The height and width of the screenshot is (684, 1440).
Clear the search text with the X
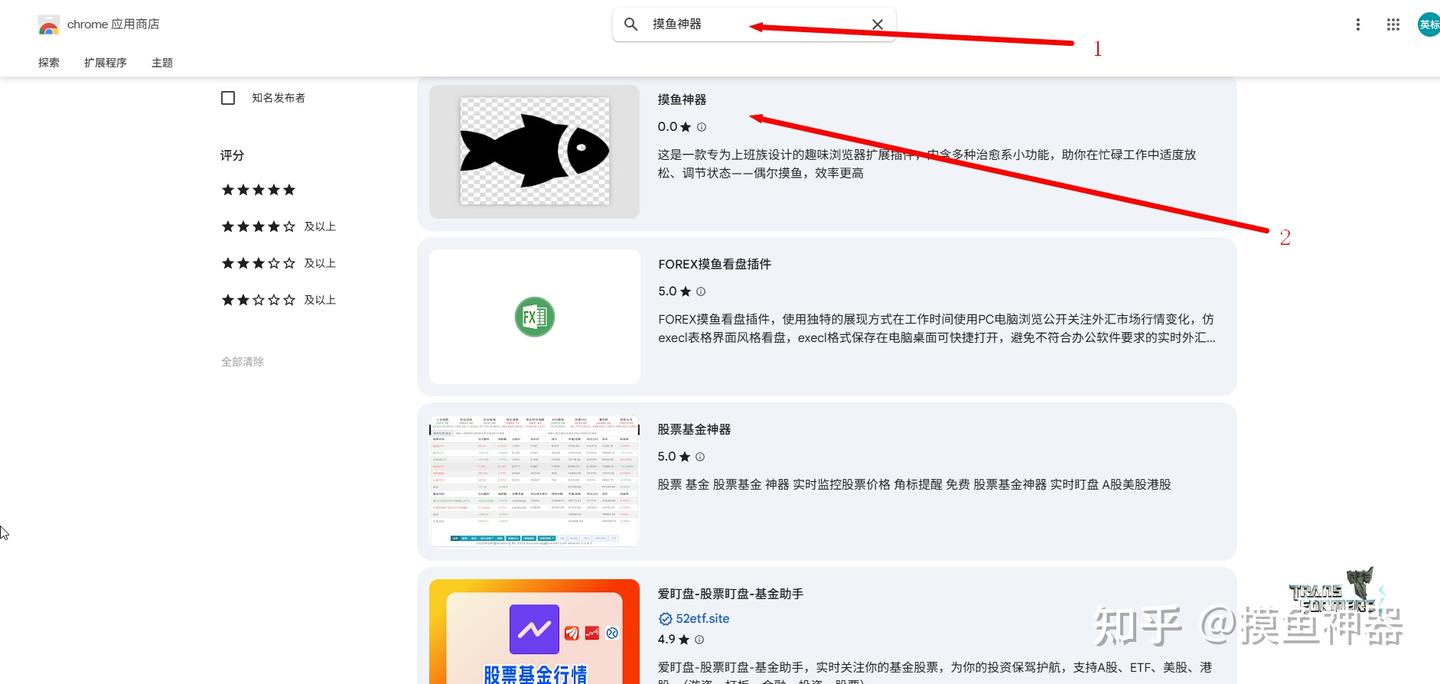tap(877, 24)
